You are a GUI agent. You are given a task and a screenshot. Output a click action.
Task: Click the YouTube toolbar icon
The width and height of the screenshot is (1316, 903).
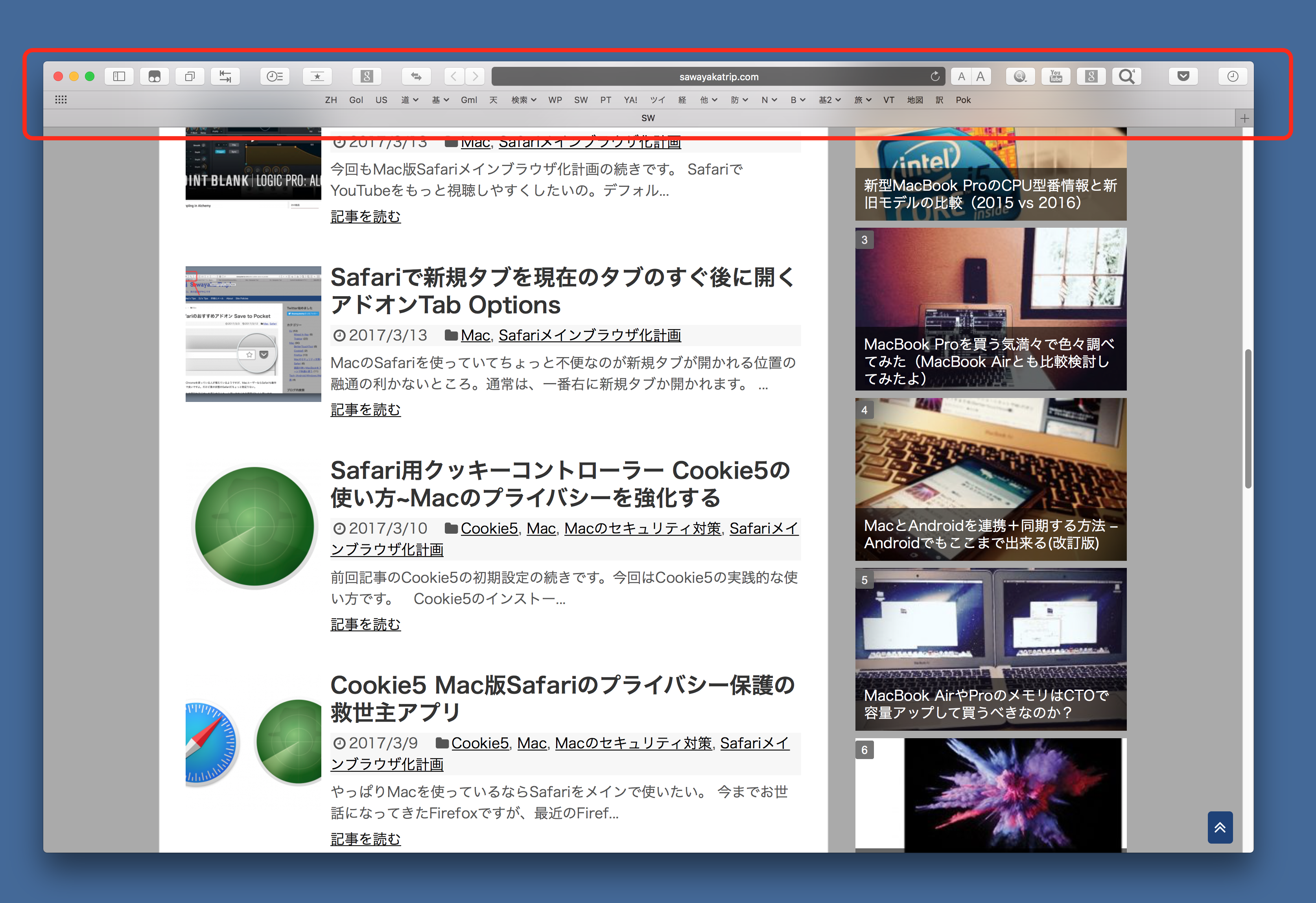[x=1056, y=76]
